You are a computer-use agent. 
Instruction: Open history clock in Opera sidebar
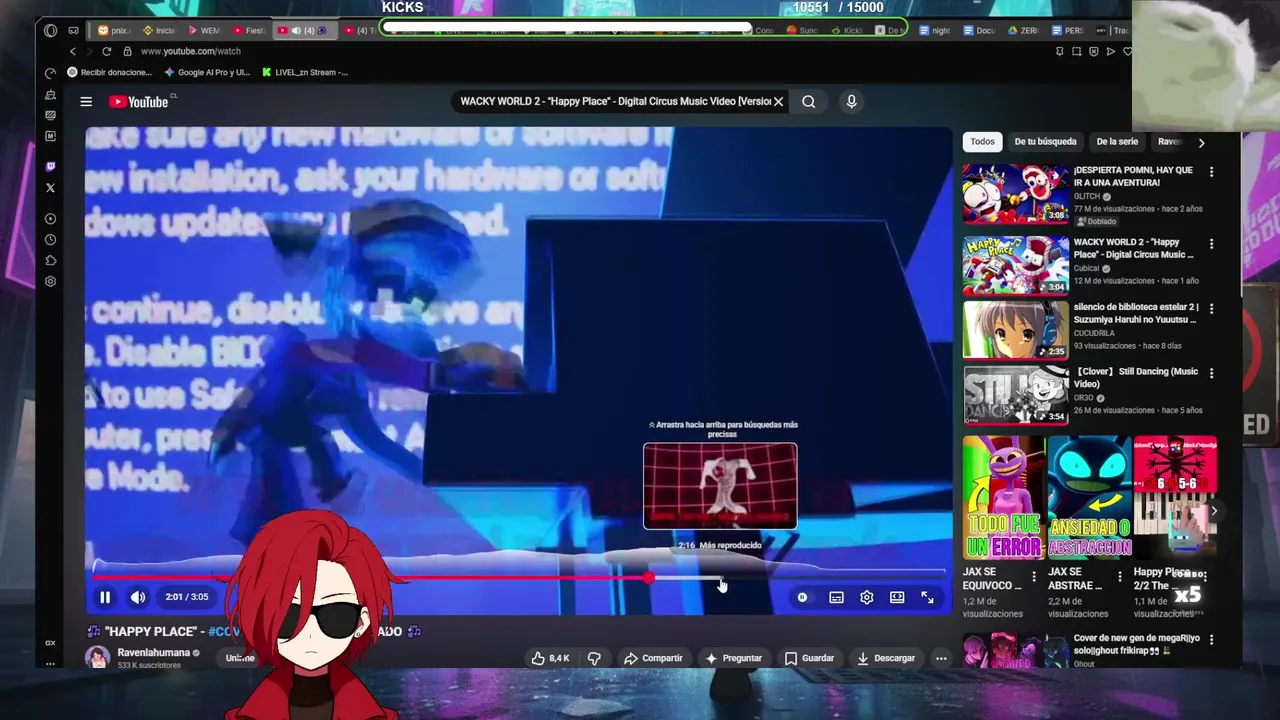point(50,240)
